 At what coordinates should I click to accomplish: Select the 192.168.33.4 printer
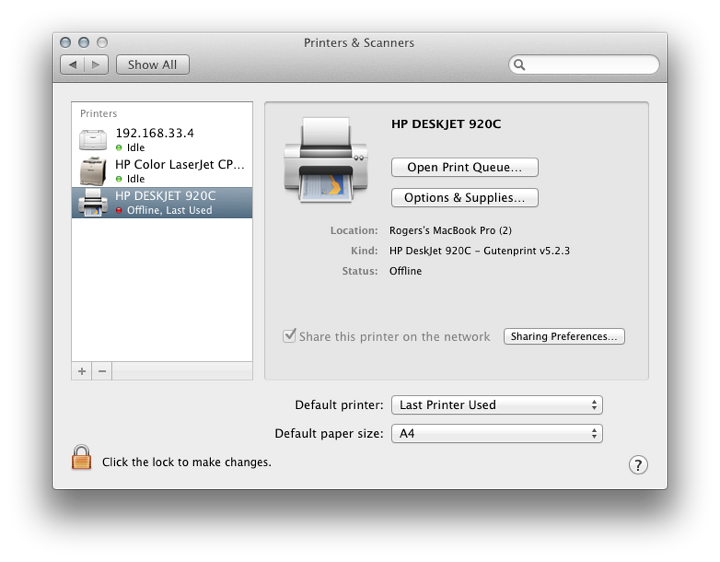162,140
